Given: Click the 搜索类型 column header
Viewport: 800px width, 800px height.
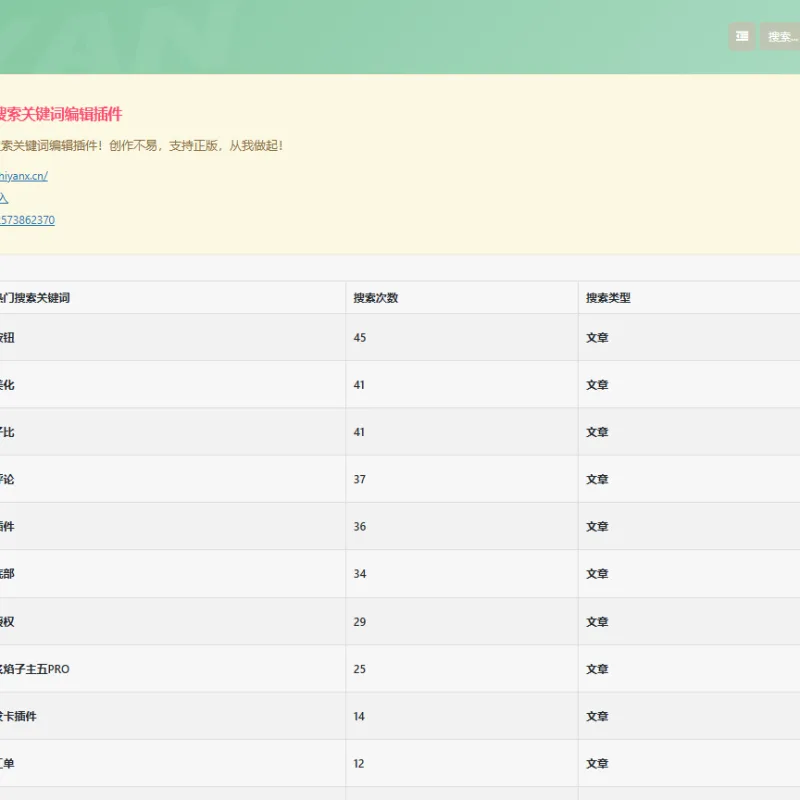Looking at the screenshot, I should pyautogui.click(x=608, y=297).
